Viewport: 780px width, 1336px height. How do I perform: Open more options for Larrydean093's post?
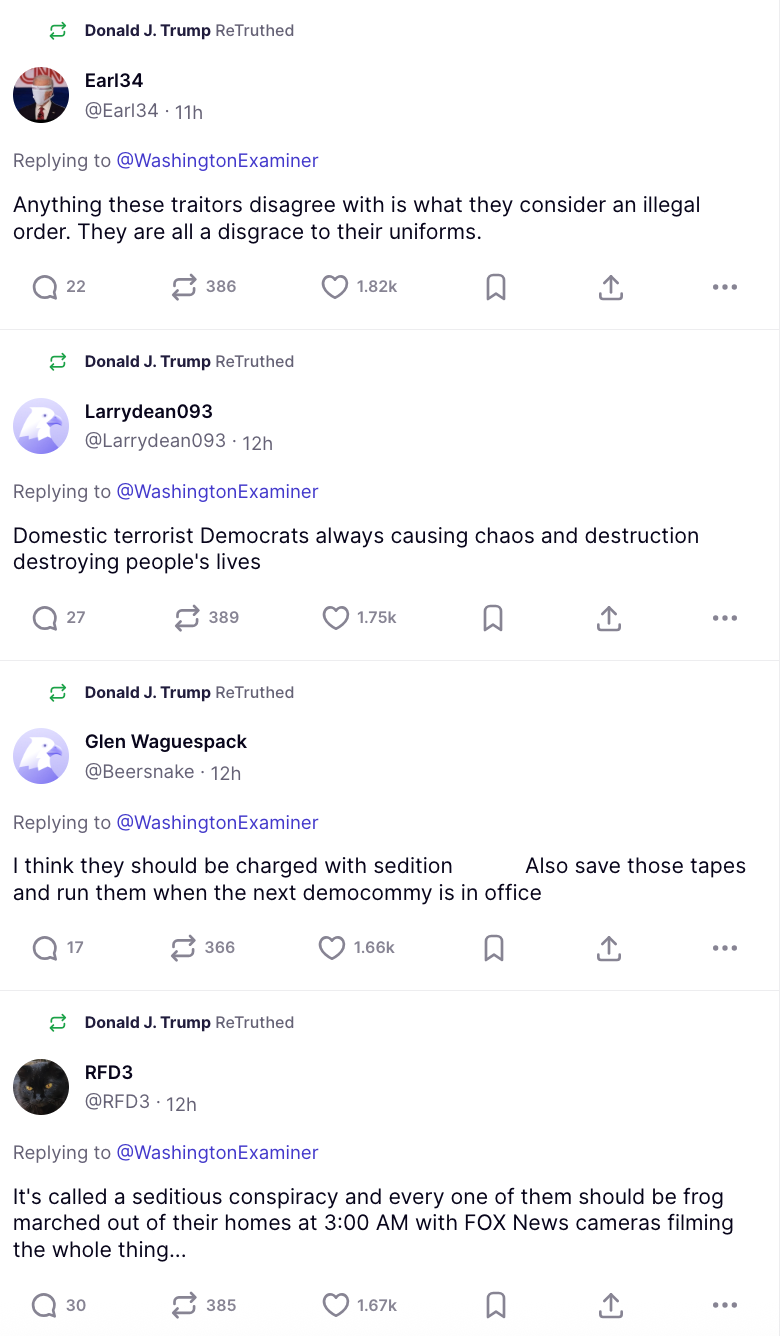pos(725,618)
